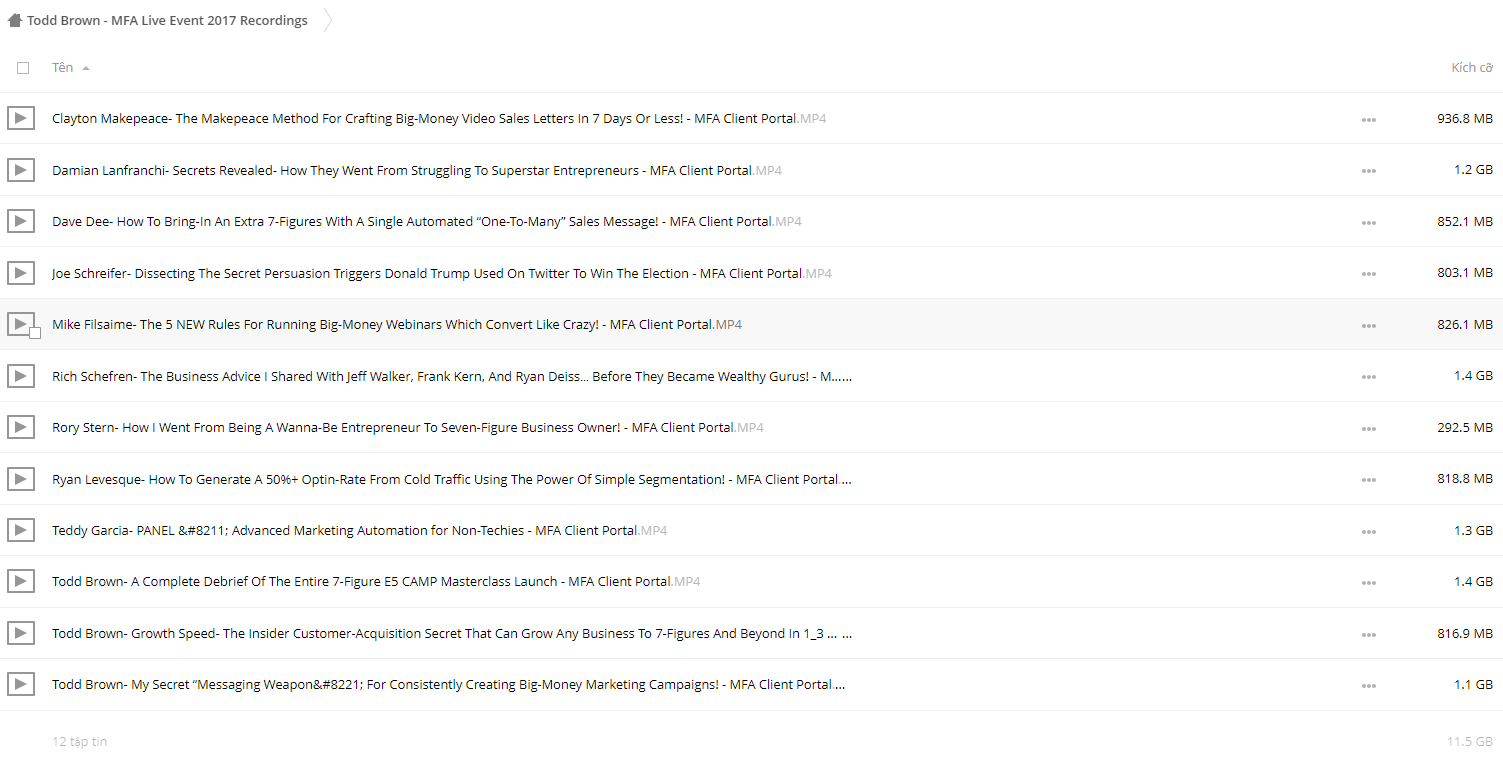Open more options for Joe Schreifer file
1503x778 pixels.
(1368, 274)
